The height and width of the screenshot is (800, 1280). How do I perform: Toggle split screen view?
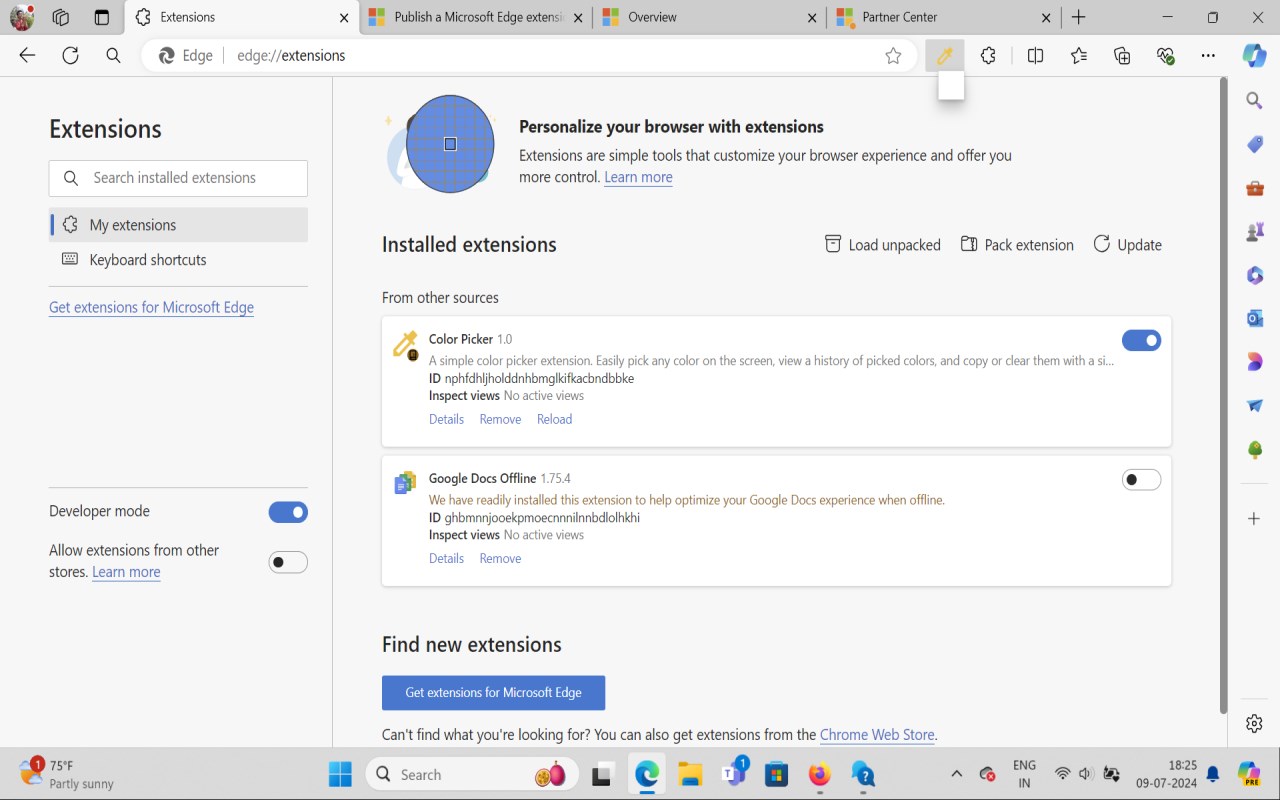tap(1035, 56)
